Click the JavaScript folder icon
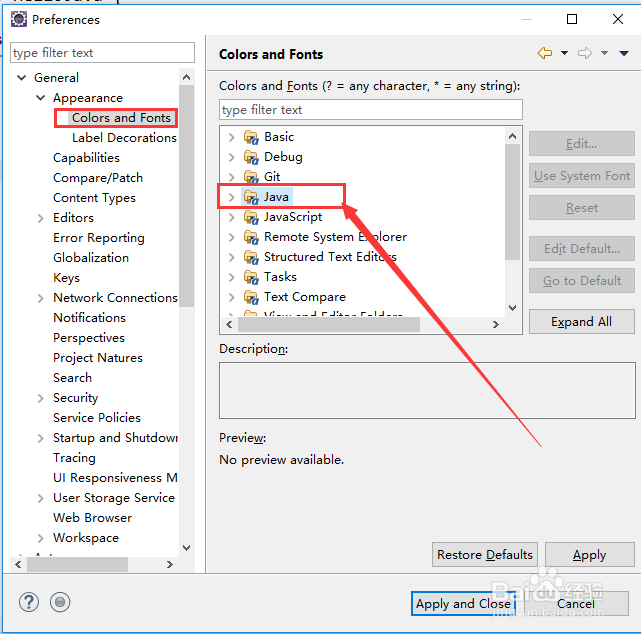This screenshot has width=641, height=634. [x=250, y=217]
